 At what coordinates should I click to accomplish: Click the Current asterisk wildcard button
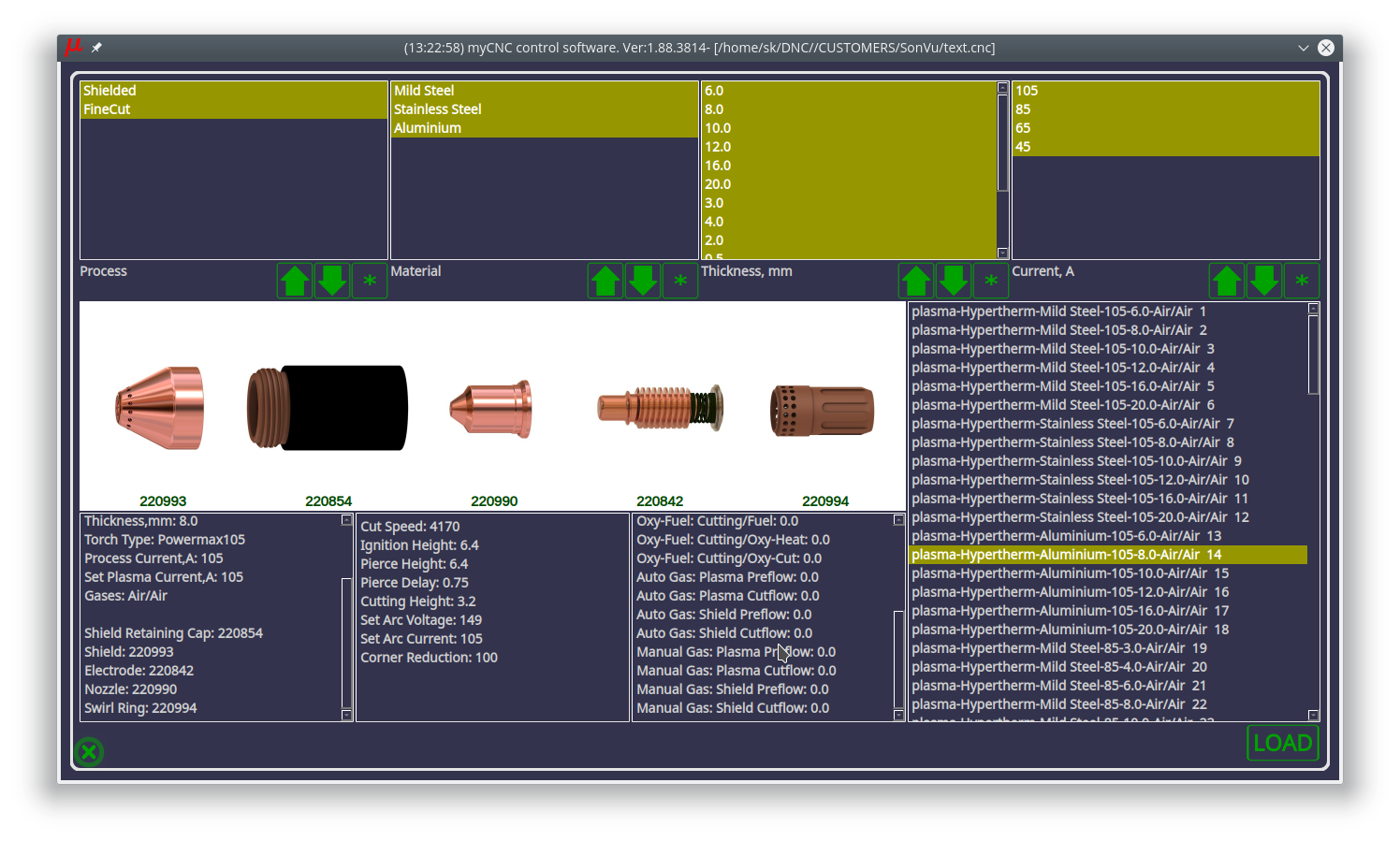(1302, 281)
